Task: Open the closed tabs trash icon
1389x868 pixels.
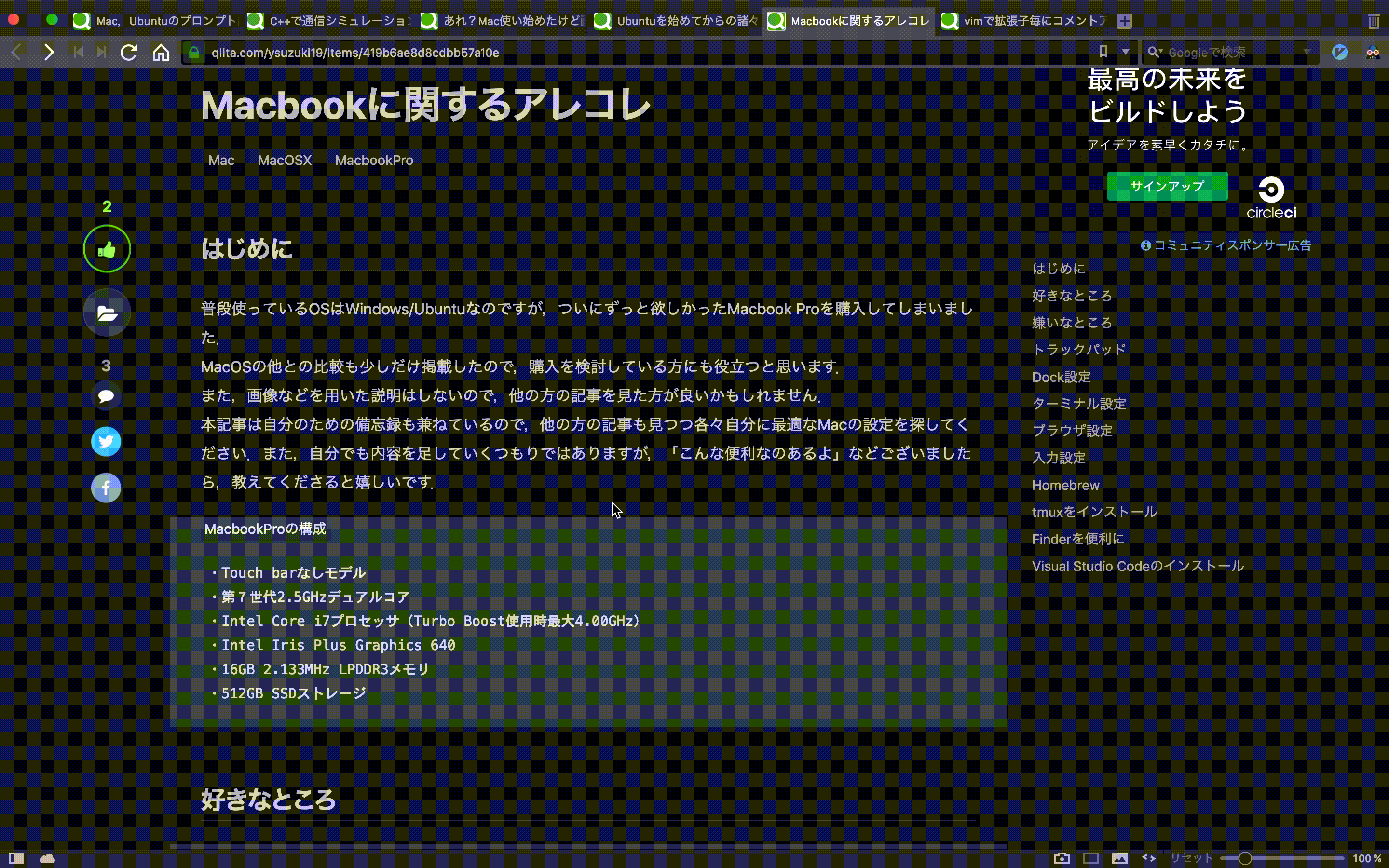Action: click(1374, 21)
